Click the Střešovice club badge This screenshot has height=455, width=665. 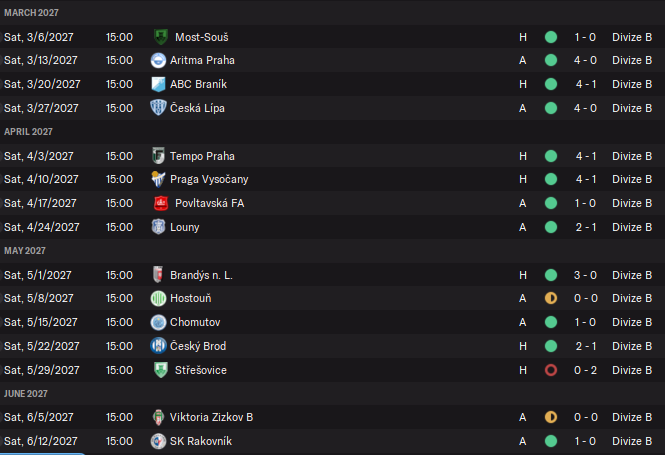pyautogui.click(x=160, y=370)
